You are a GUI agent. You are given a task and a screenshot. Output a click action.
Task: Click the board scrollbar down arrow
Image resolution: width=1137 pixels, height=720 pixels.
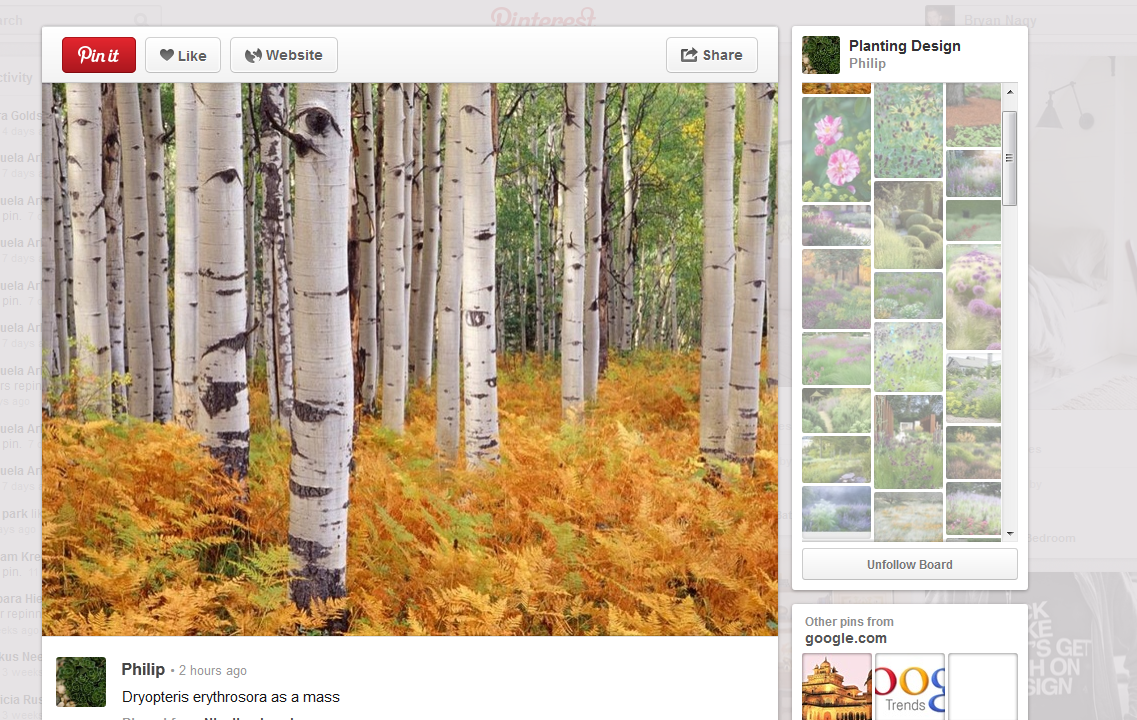click(1009, 533)
